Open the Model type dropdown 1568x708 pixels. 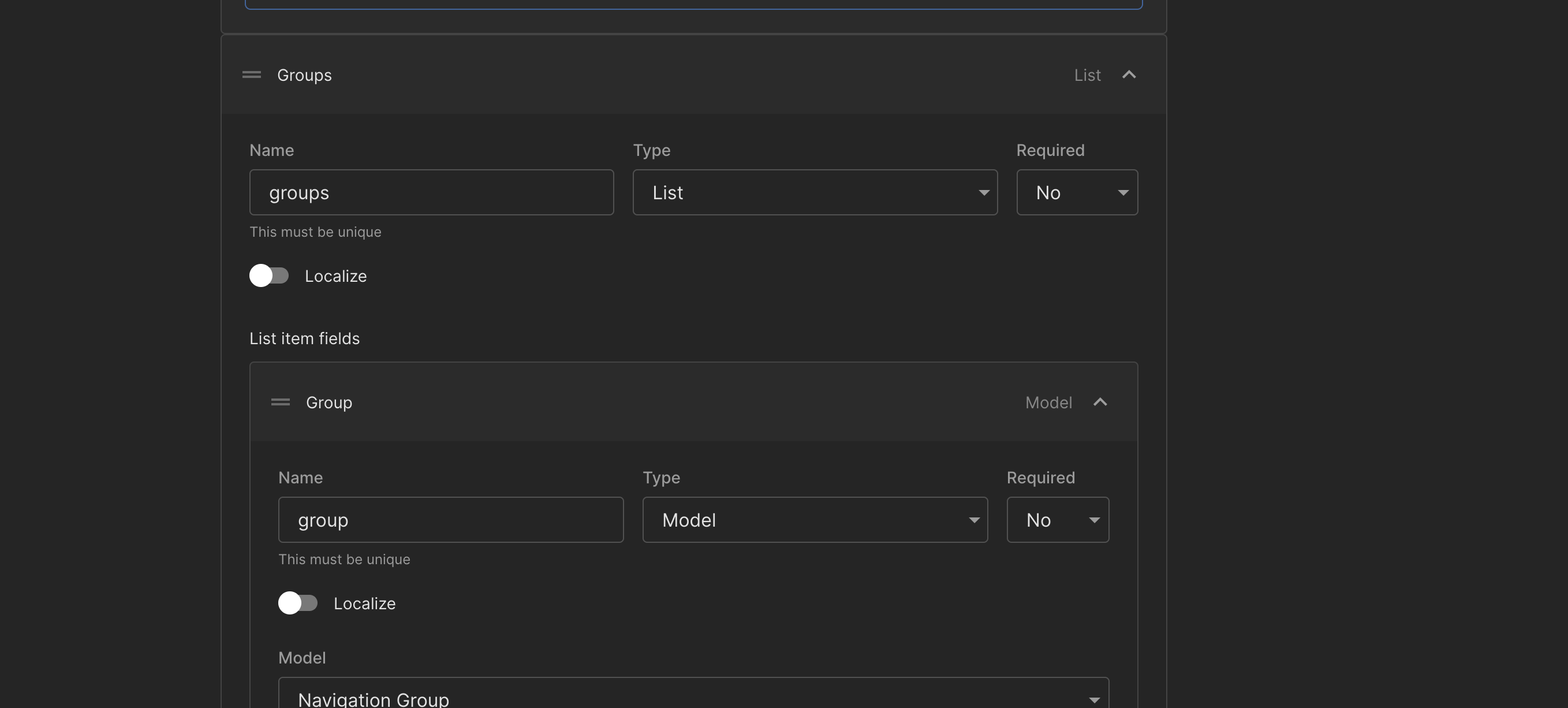(815, 520)
